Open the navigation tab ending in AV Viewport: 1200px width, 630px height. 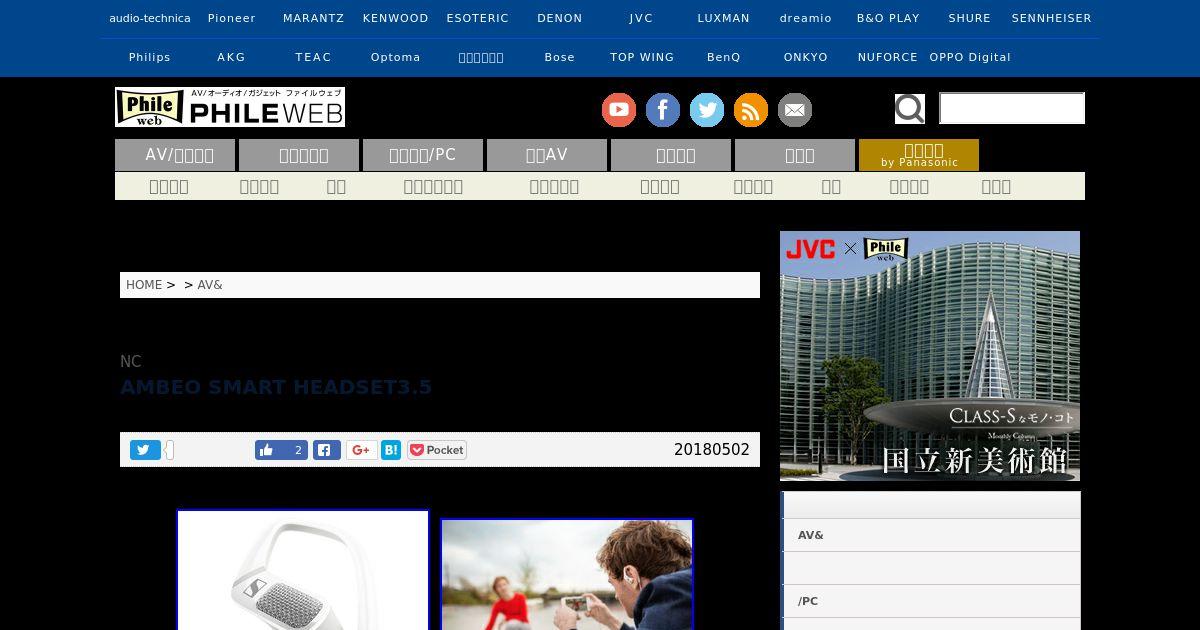click(x=547, y=155)
